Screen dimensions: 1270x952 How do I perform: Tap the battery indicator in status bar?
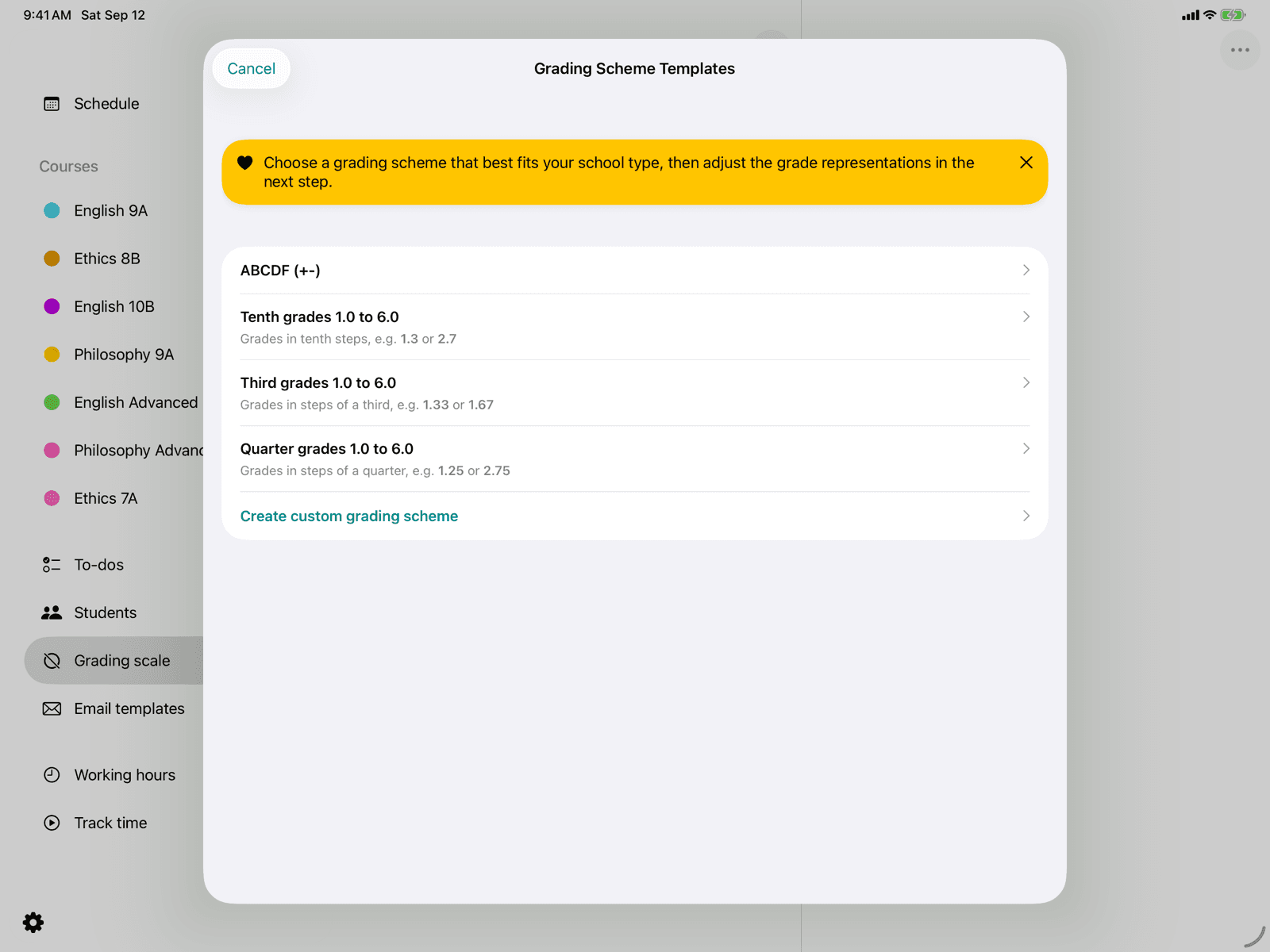point(1233,15)
